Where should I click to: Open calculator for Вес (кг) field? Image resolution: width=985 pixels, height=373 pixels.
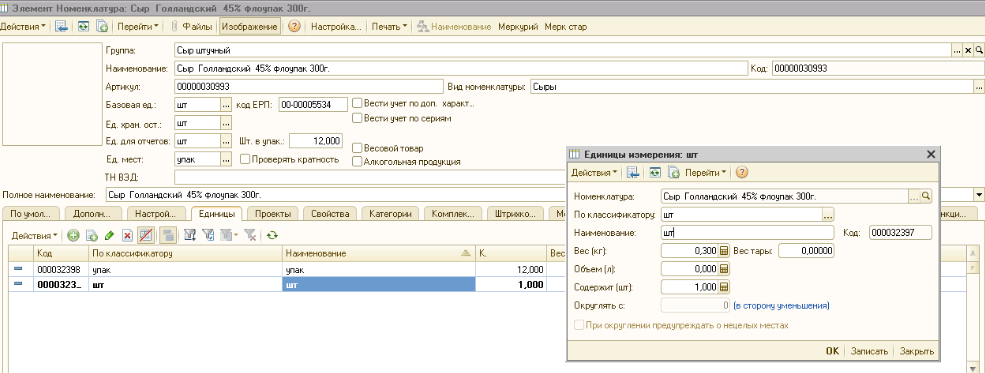pos(724,251)
